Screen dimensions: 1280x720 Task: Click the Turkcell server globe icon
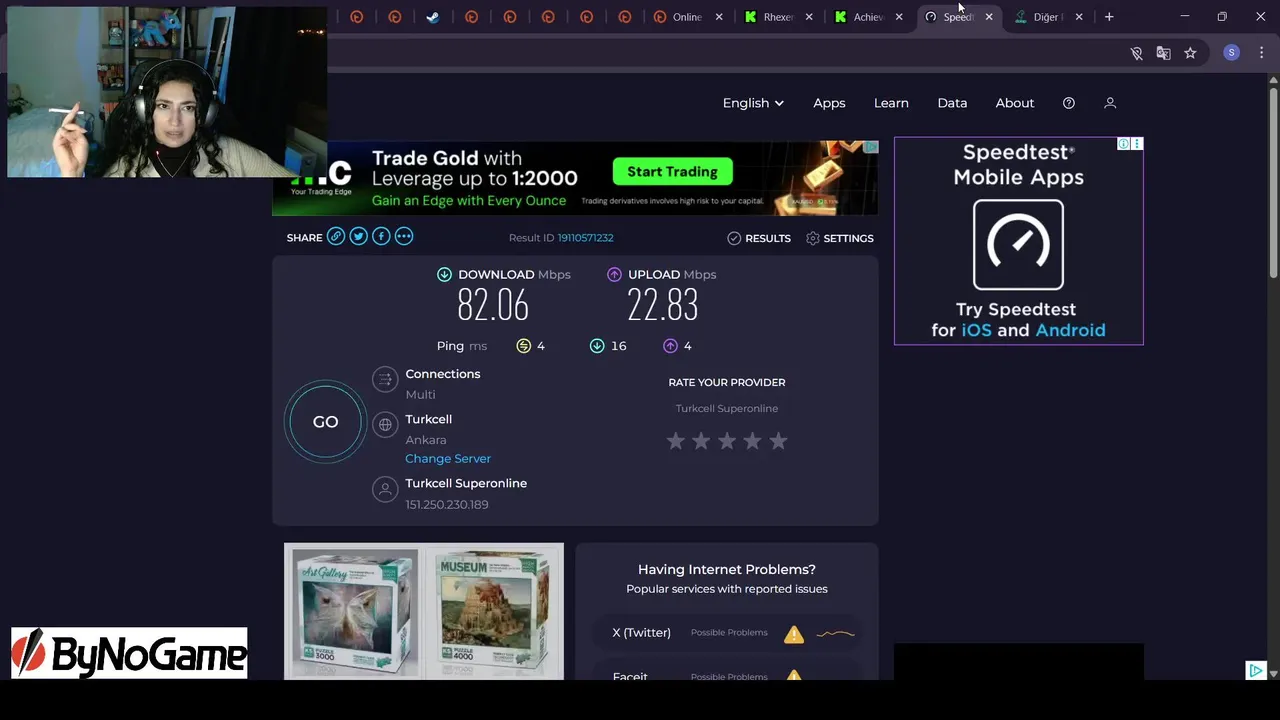click(385, 425)
